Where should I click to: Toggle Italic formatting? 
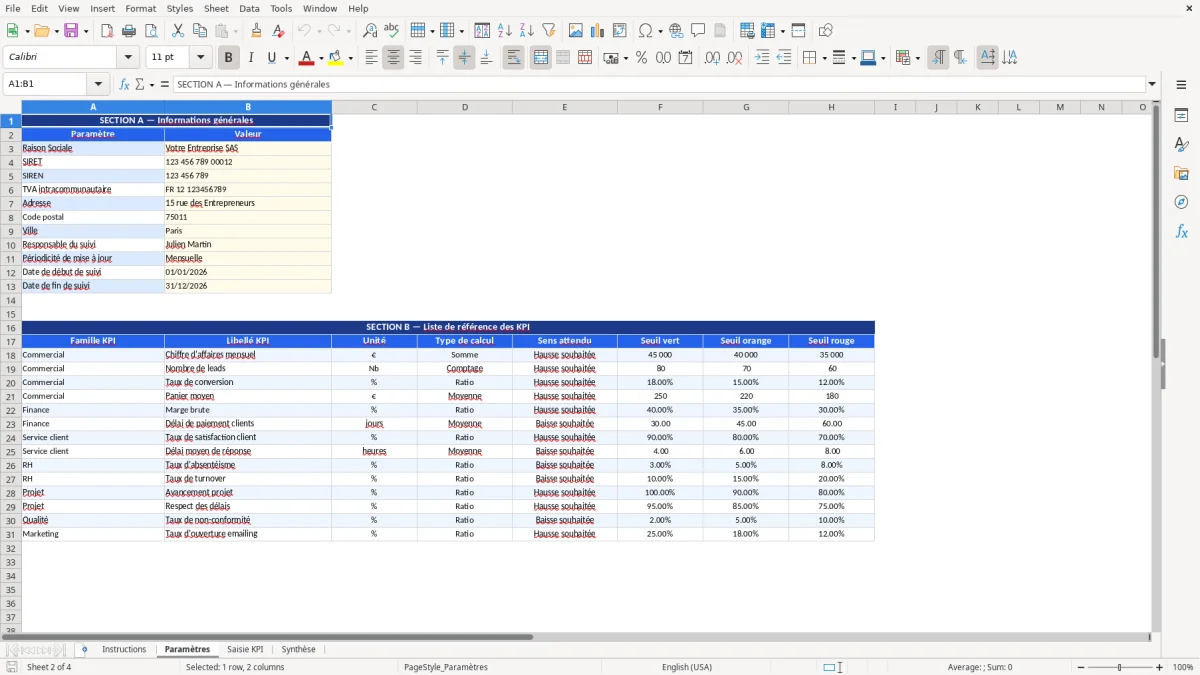point(250,58)
